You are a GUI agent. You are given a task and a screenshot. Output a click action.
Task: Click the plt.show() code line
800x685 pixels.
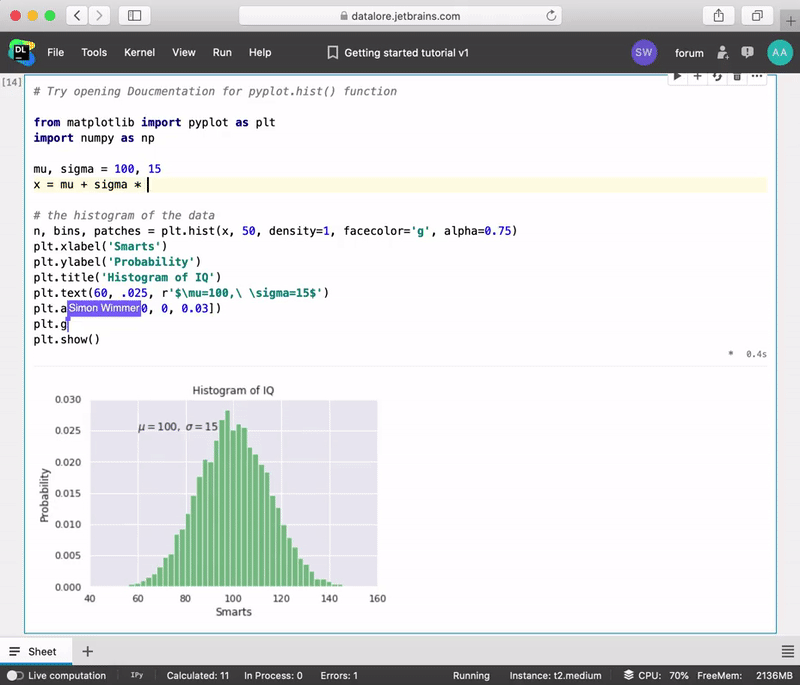coord(67,340)
